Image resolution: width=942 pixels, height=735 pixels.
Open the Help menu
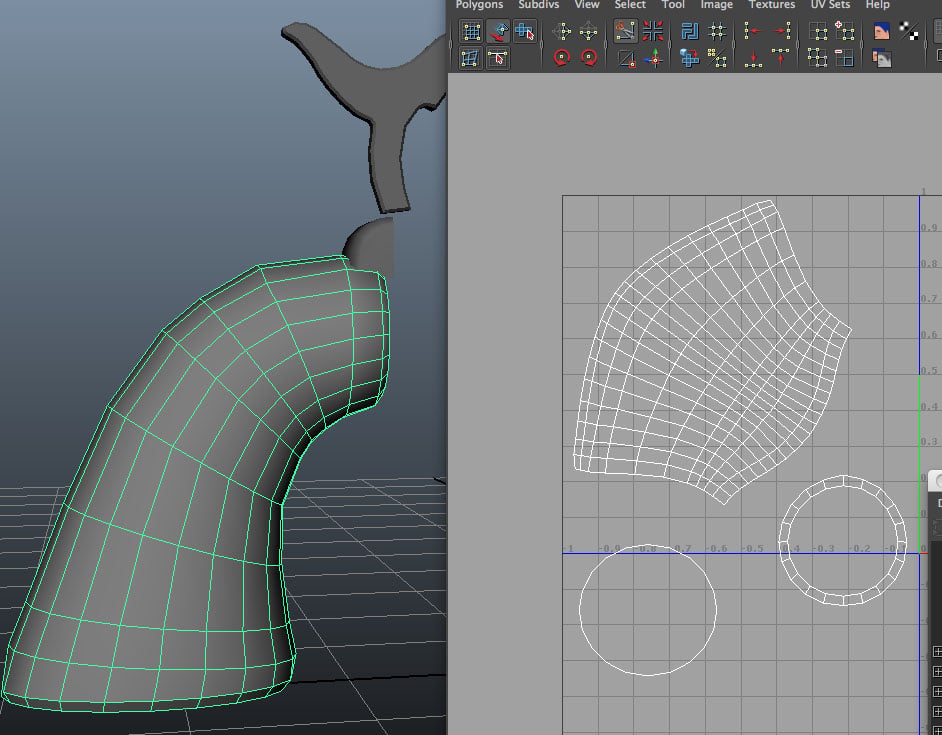coord(877,5)
